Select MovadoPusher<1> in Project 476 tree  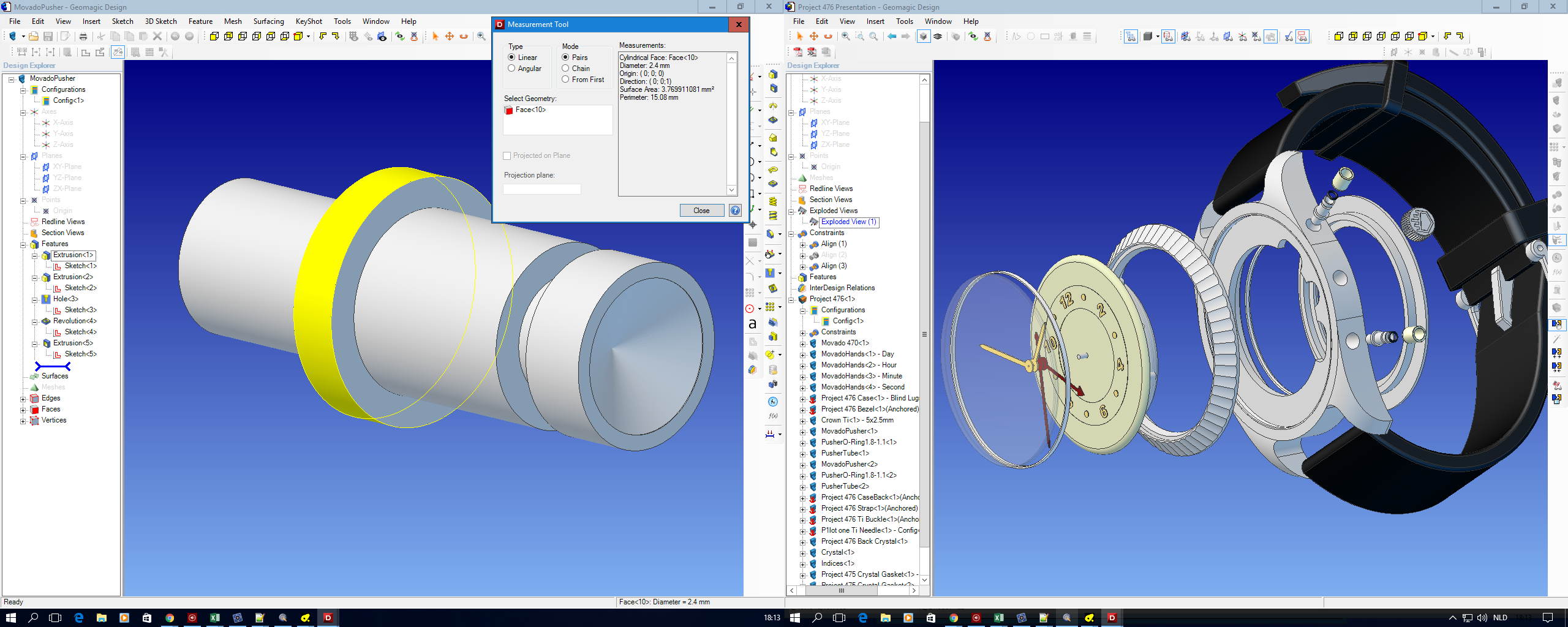[849, 431]
